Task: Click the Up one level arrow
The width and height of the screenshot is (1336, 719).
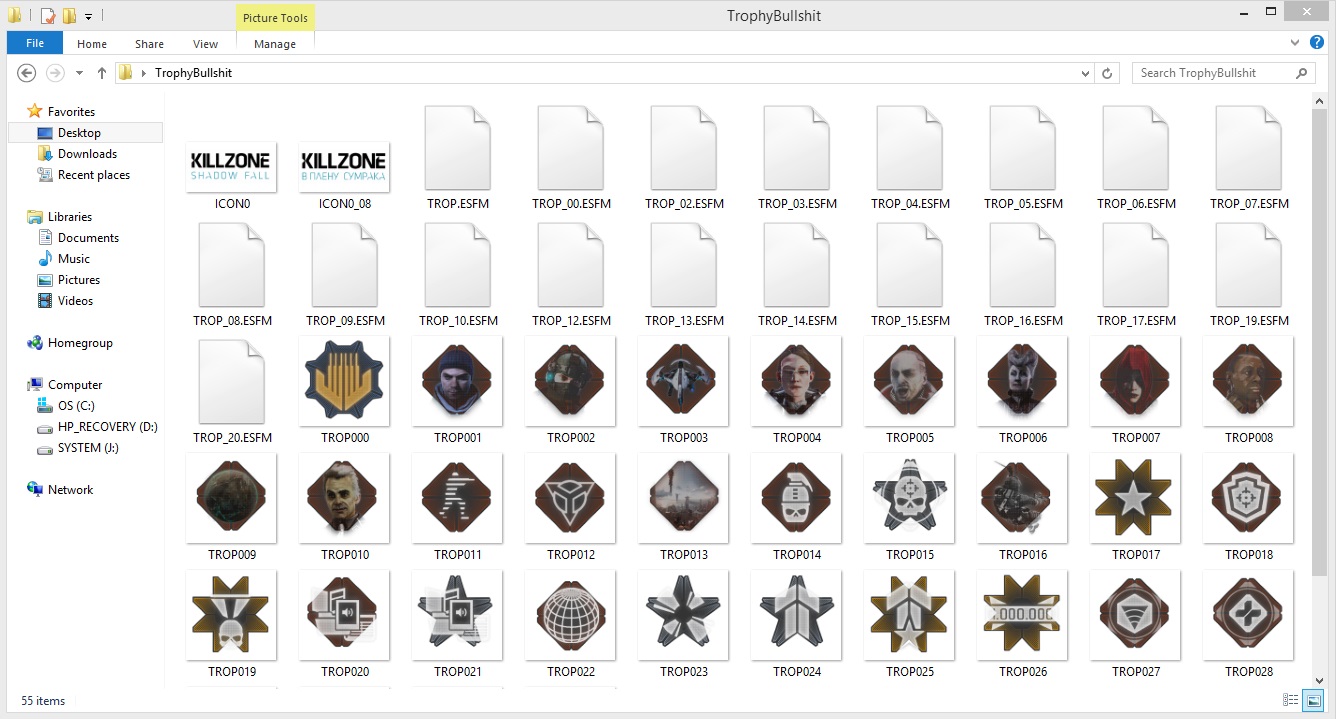Action: tap(101, 73)
